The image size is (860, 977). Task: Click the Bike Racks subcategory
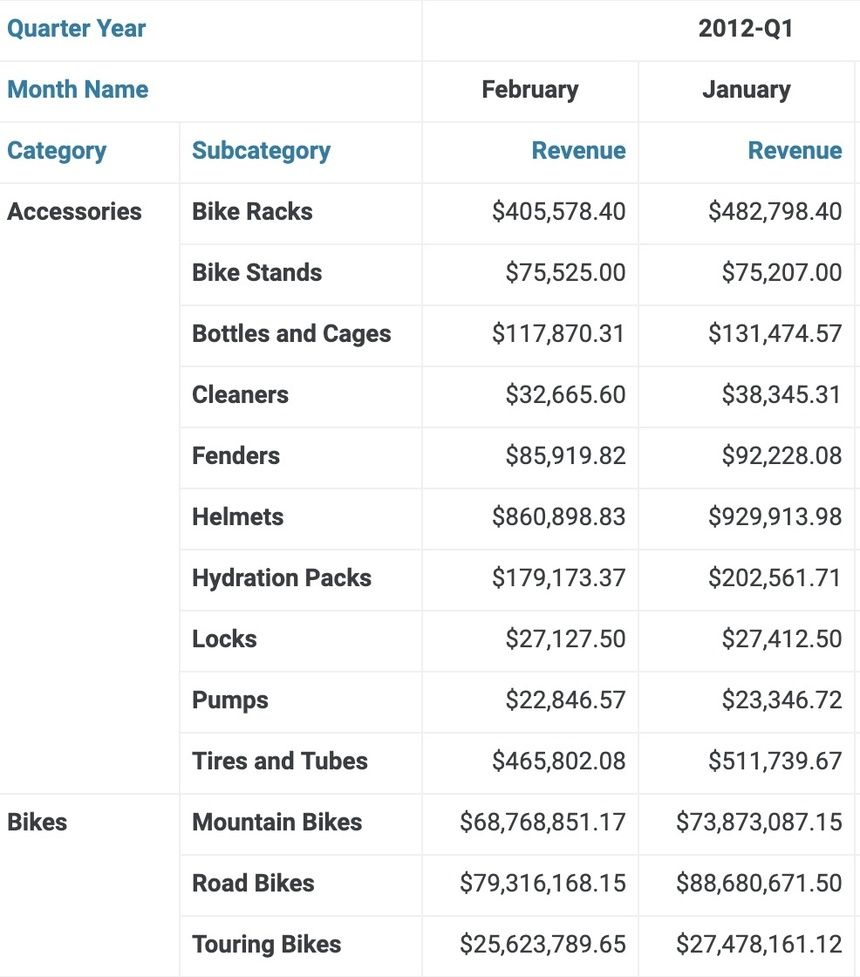click(252, 212)
